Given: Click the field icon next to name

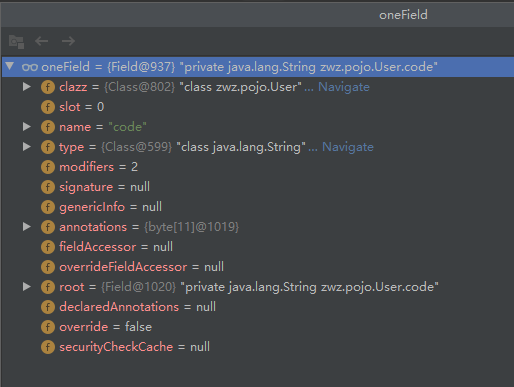Looking at the screenshot, I should click(x=48, y=127).
